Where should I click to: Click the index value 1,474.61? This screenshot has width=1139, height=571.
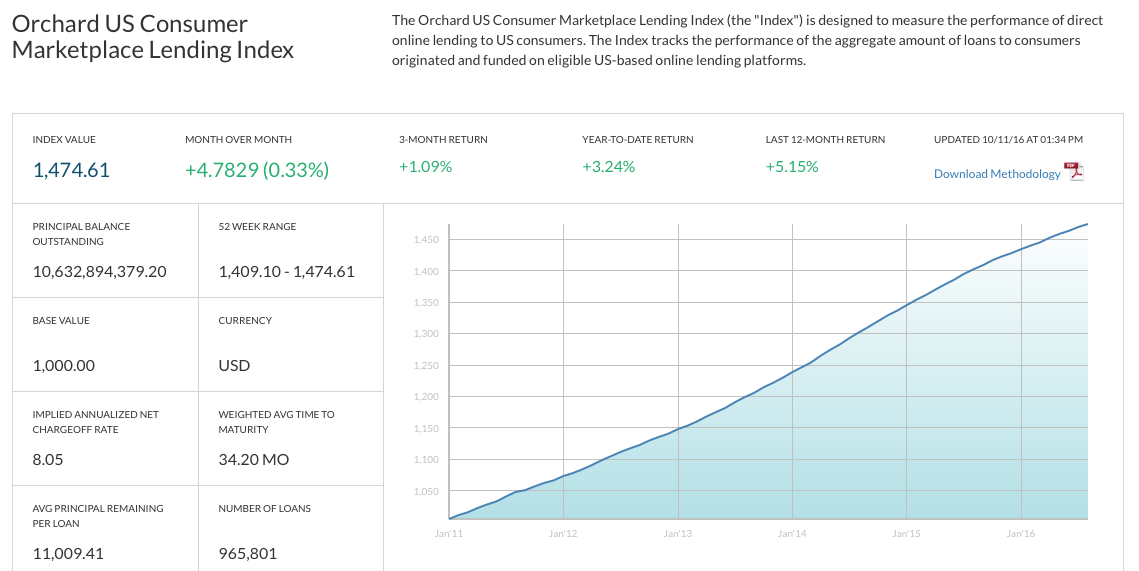(71, 170)
